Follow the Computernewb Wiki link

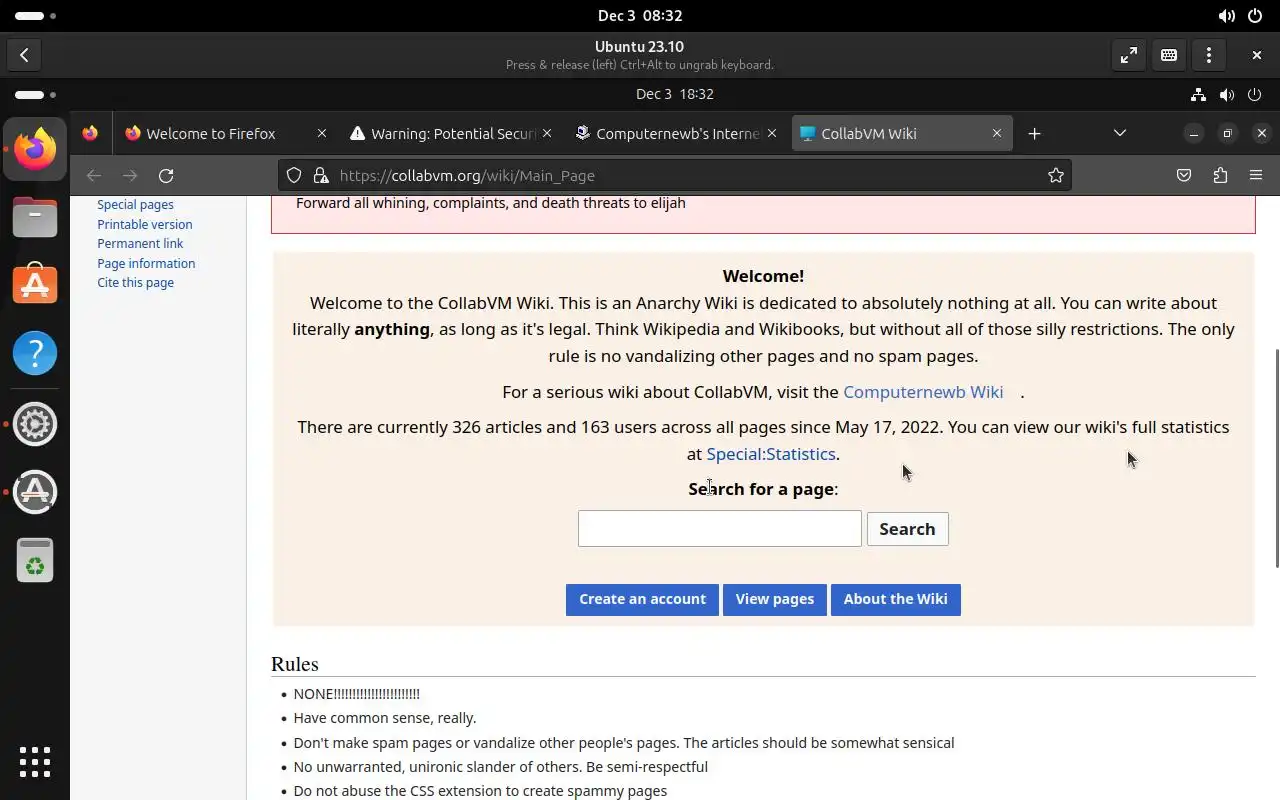pos(923,392)
